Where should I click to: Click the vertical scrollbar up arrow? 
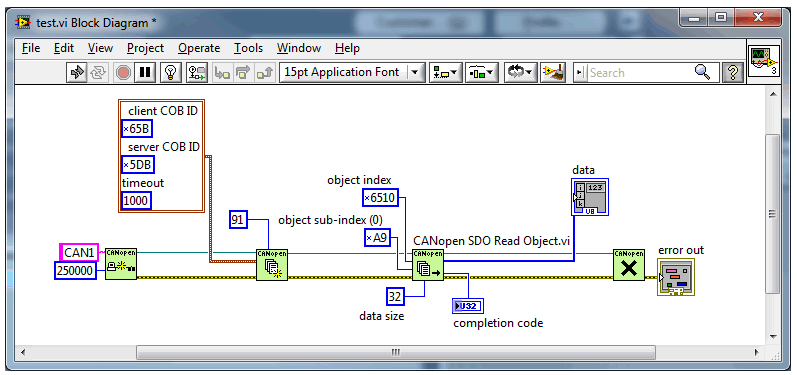pos(773,93)
